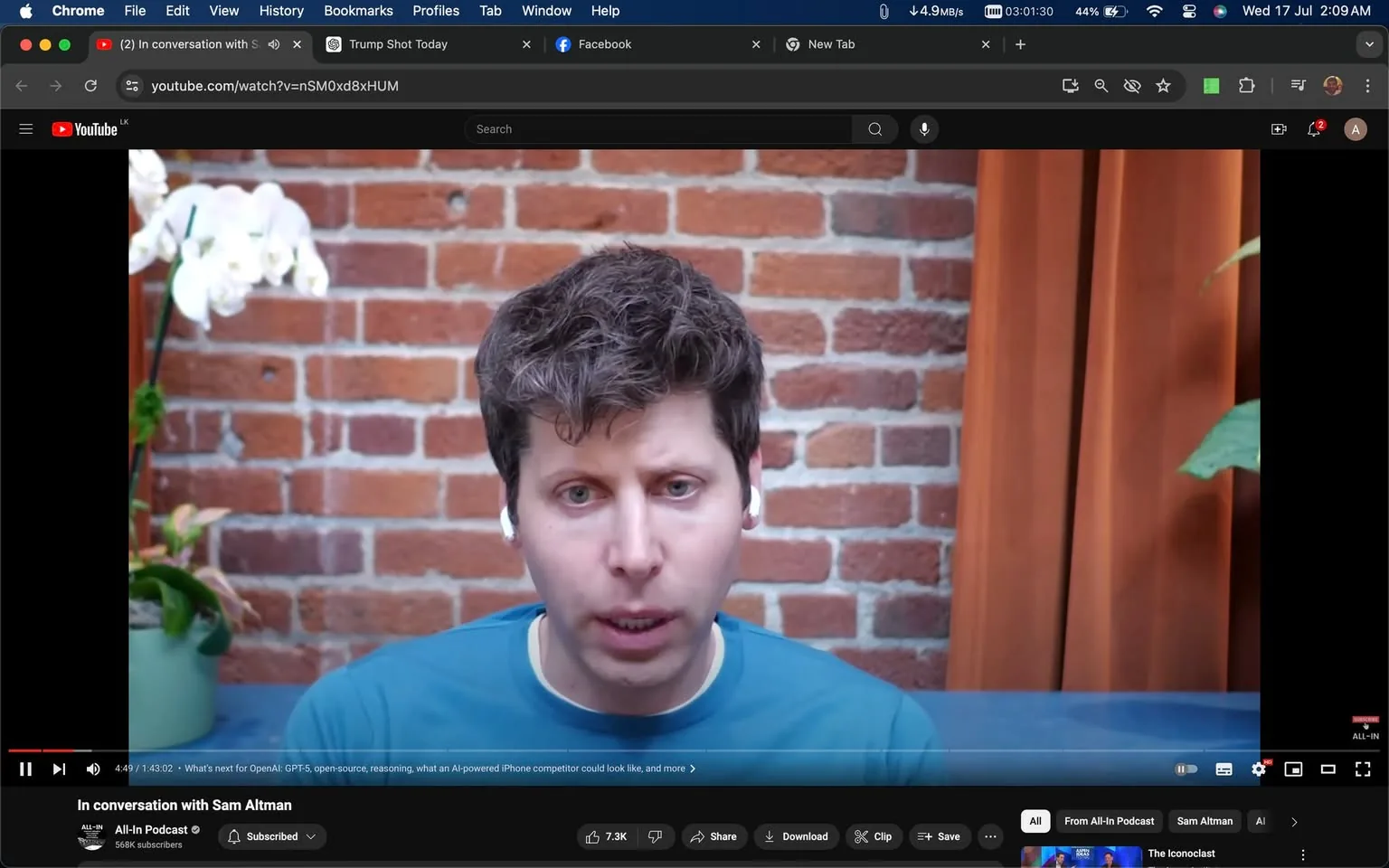Click the Download button below the video
The width and height of the screenshot is (1389, 868).
[796, 836]
